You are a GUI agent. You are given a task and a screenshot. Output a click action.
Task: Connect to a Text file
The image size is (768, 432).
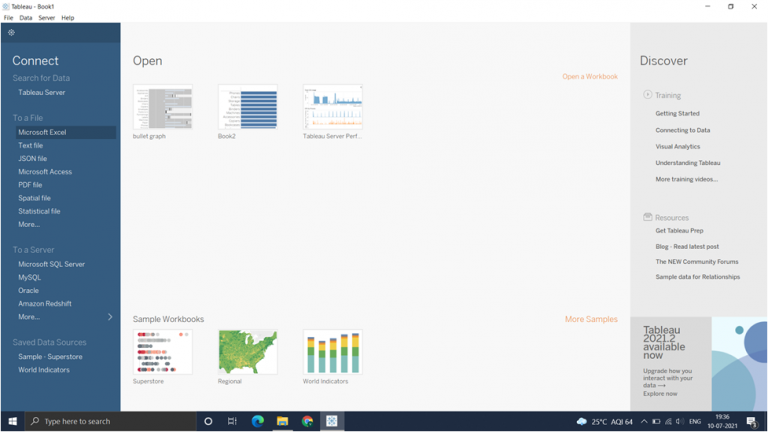point(30,145)
